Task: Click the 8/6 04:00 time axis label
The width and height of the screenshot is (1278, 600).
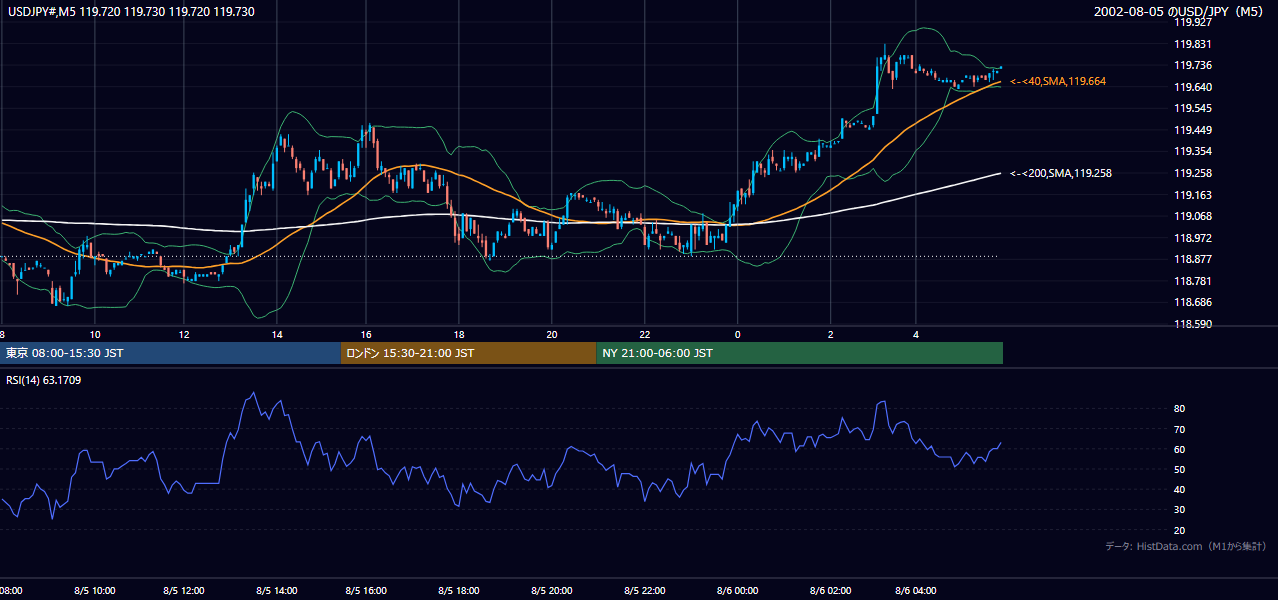Action: tap(917, 591)
